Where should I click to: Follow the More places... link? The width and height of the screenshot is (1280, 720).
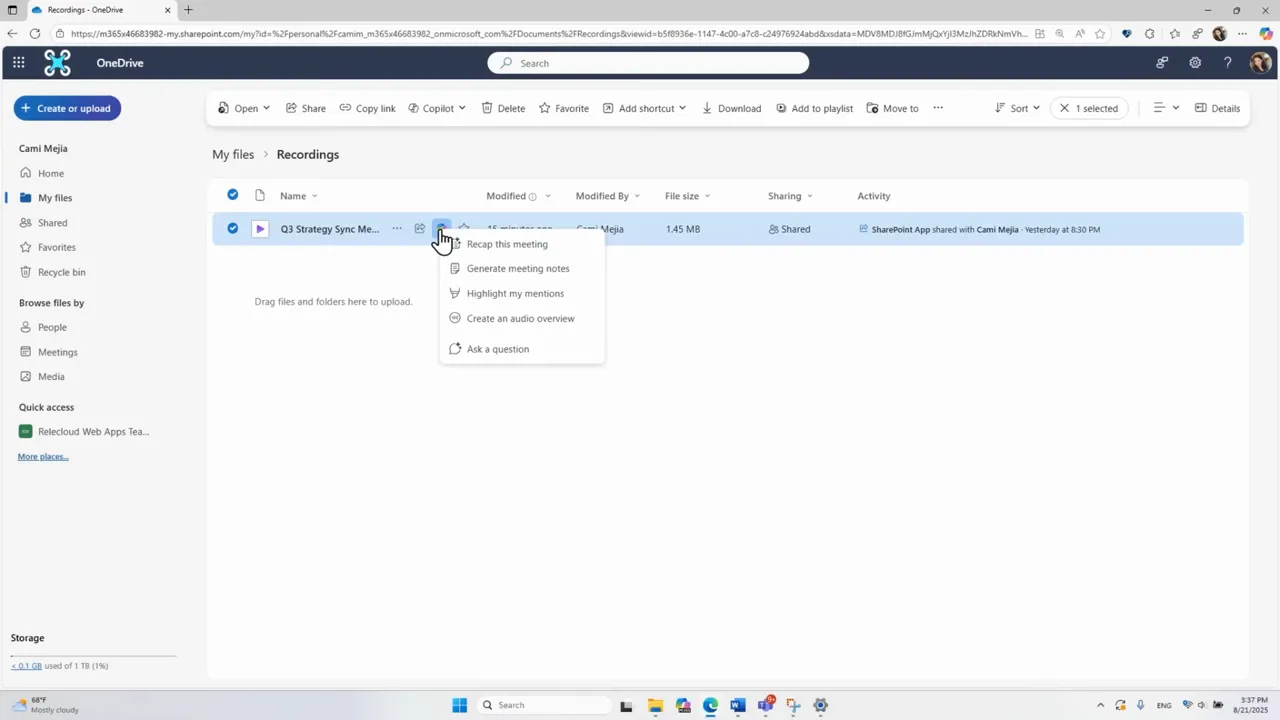pos(43,457)
